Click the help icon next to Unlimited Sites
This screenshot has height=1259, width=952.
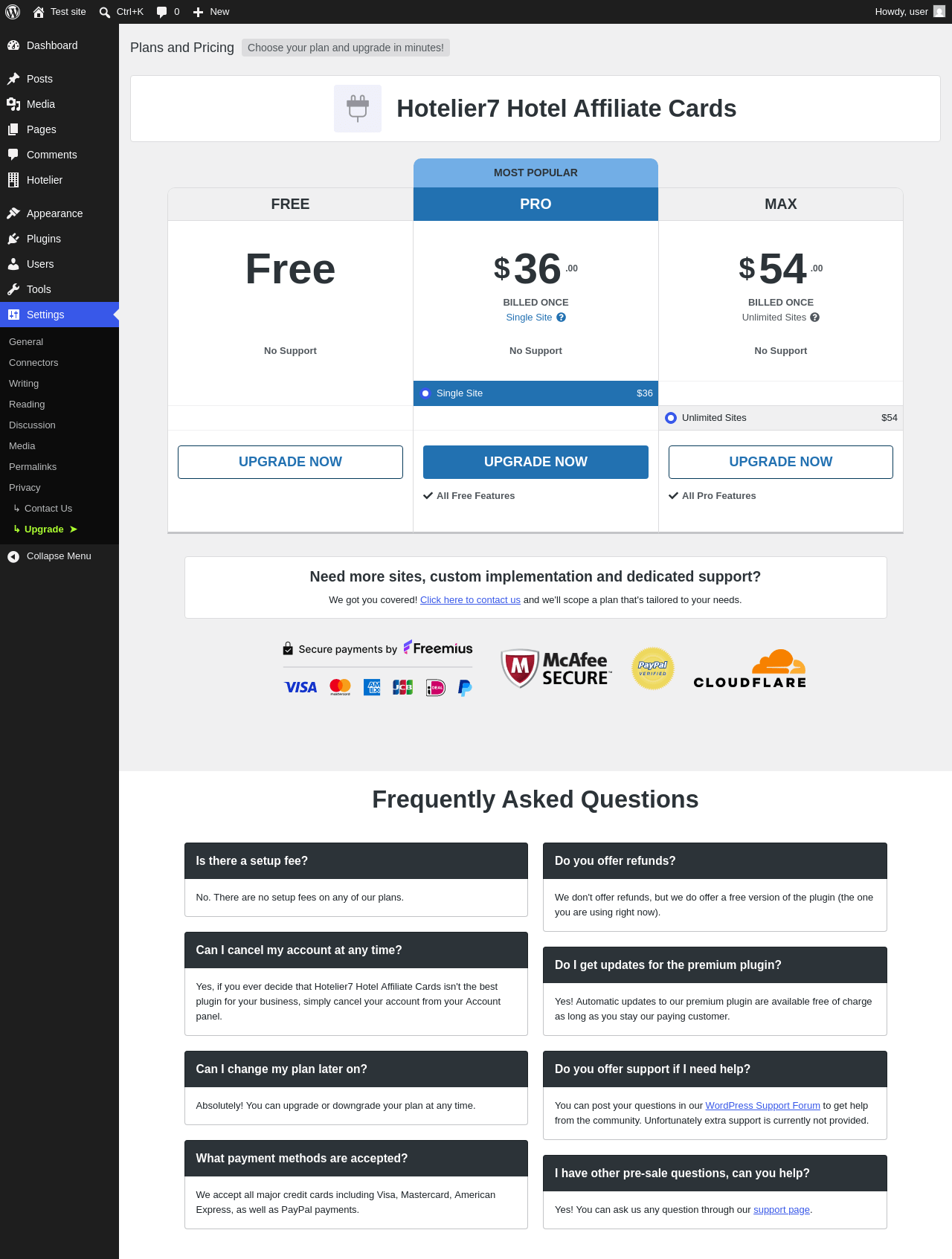(815, 318)
